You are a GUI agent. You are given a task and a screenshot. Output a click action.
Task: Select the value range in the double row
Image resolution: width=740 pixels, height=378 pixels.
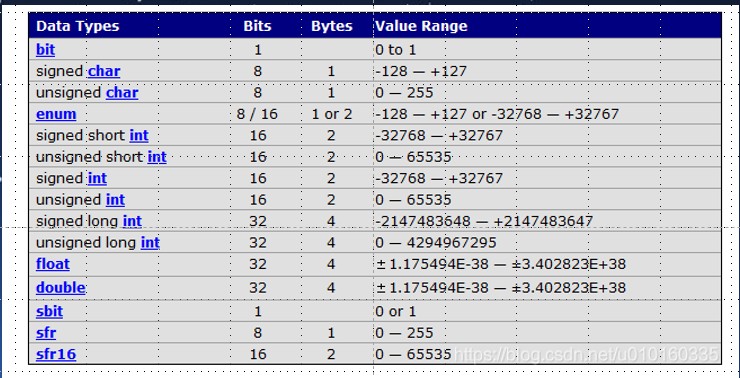pyautogui.click(x=500, y=287)
